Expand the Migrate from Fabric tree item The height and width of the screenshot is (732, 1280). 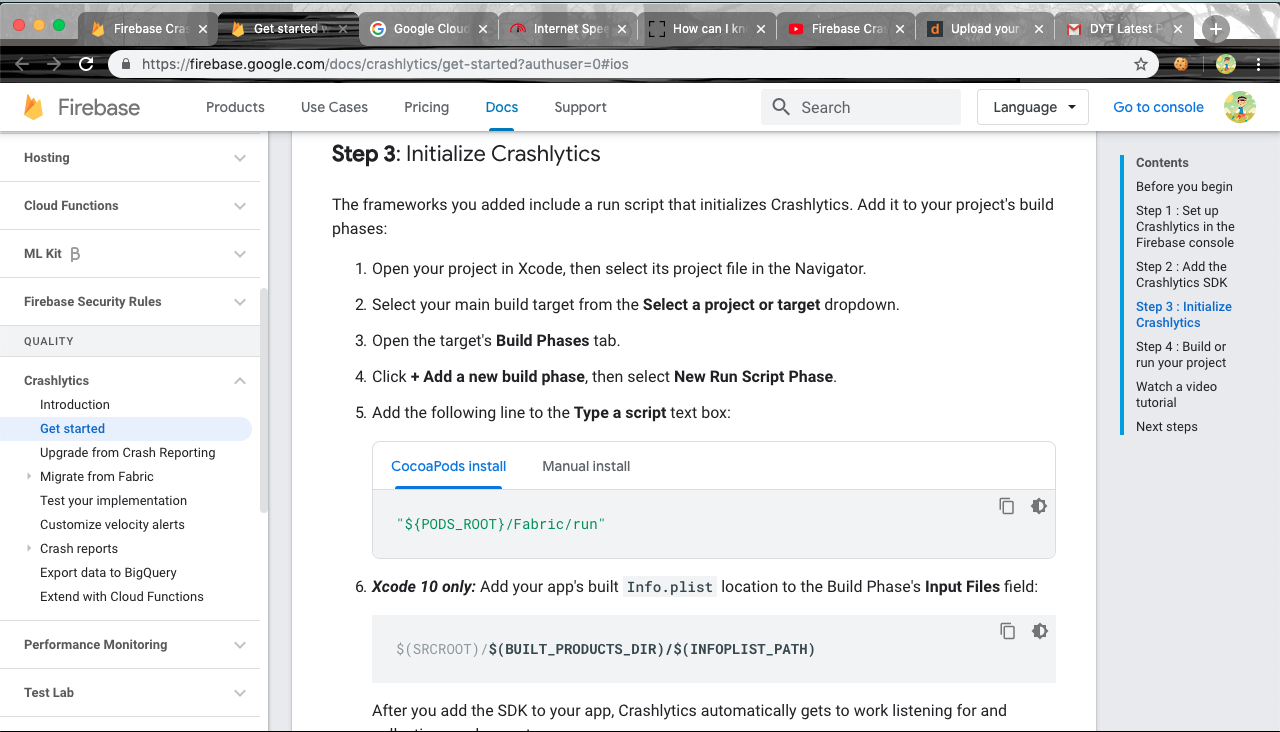point(29,477)
